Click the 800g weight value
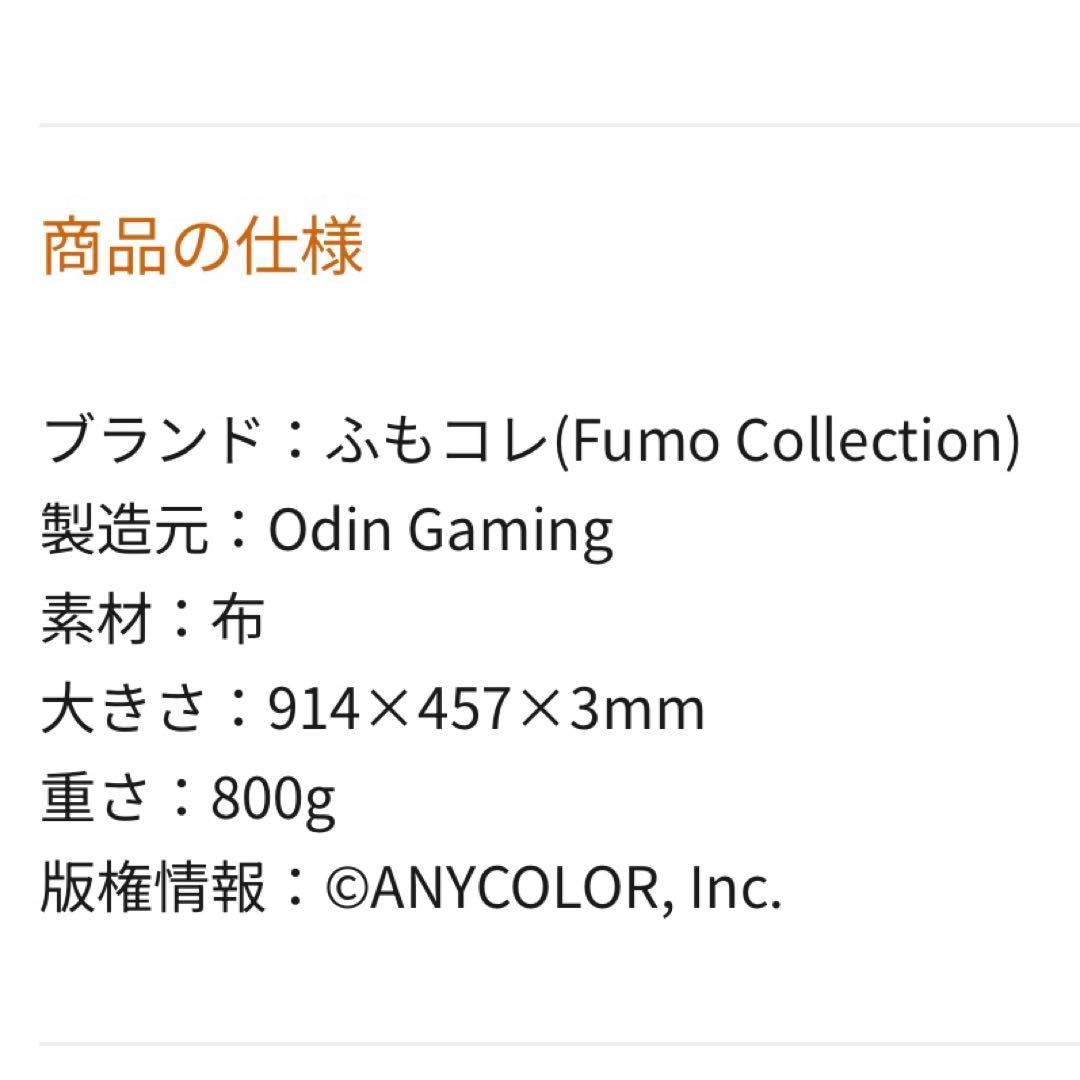This screenshot has width=1080, height=1080. pyautogui.click(x=273, y=800)
